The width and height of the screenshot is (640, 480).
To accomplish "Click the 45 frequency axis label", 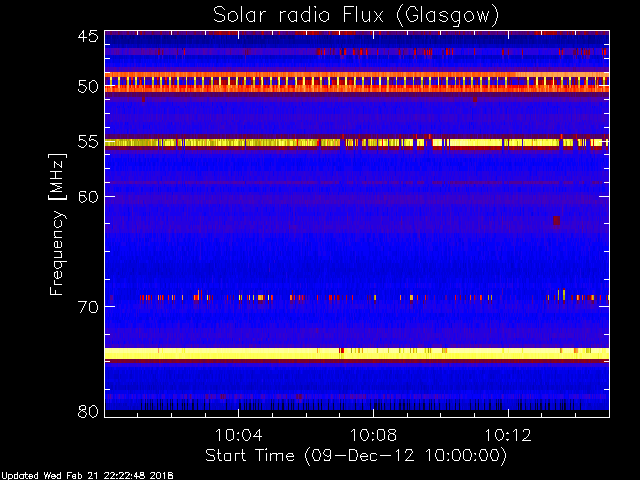I will pos(88,36).
